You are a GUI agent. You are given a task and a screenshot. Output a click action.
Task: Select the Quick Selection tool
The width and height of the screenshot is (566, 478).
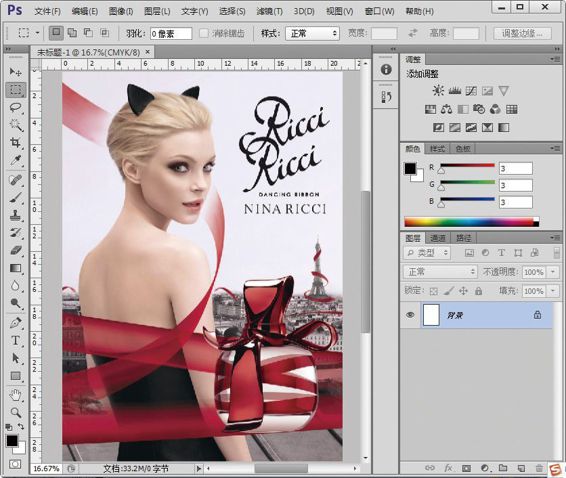coord(15,125)
